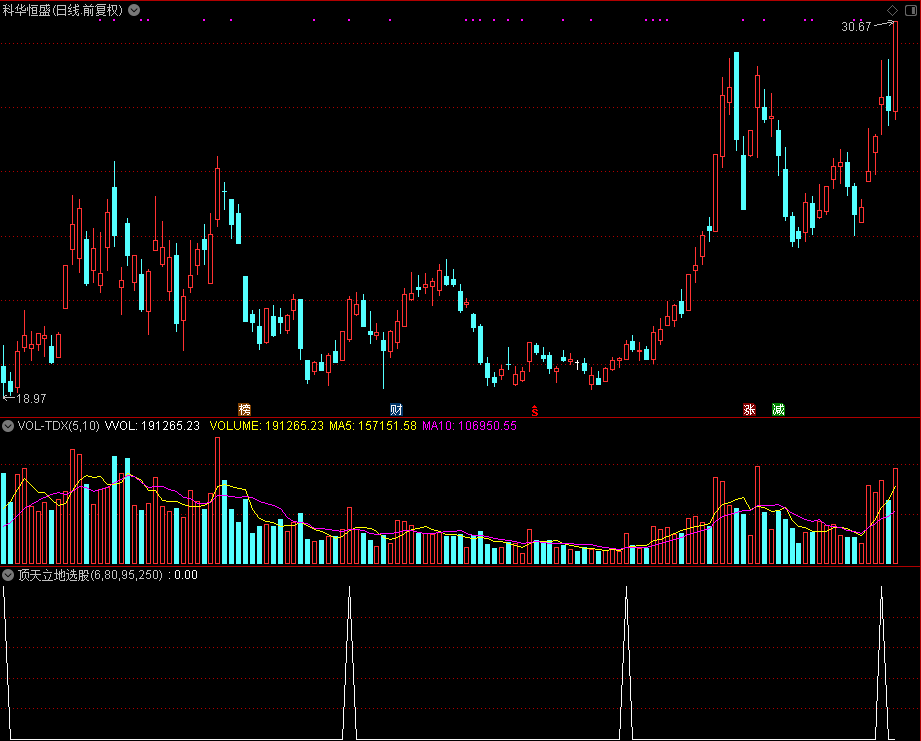921x741 pixels.
Task: Toggle the side panel icon in chart header
Action: click(911, 11)
